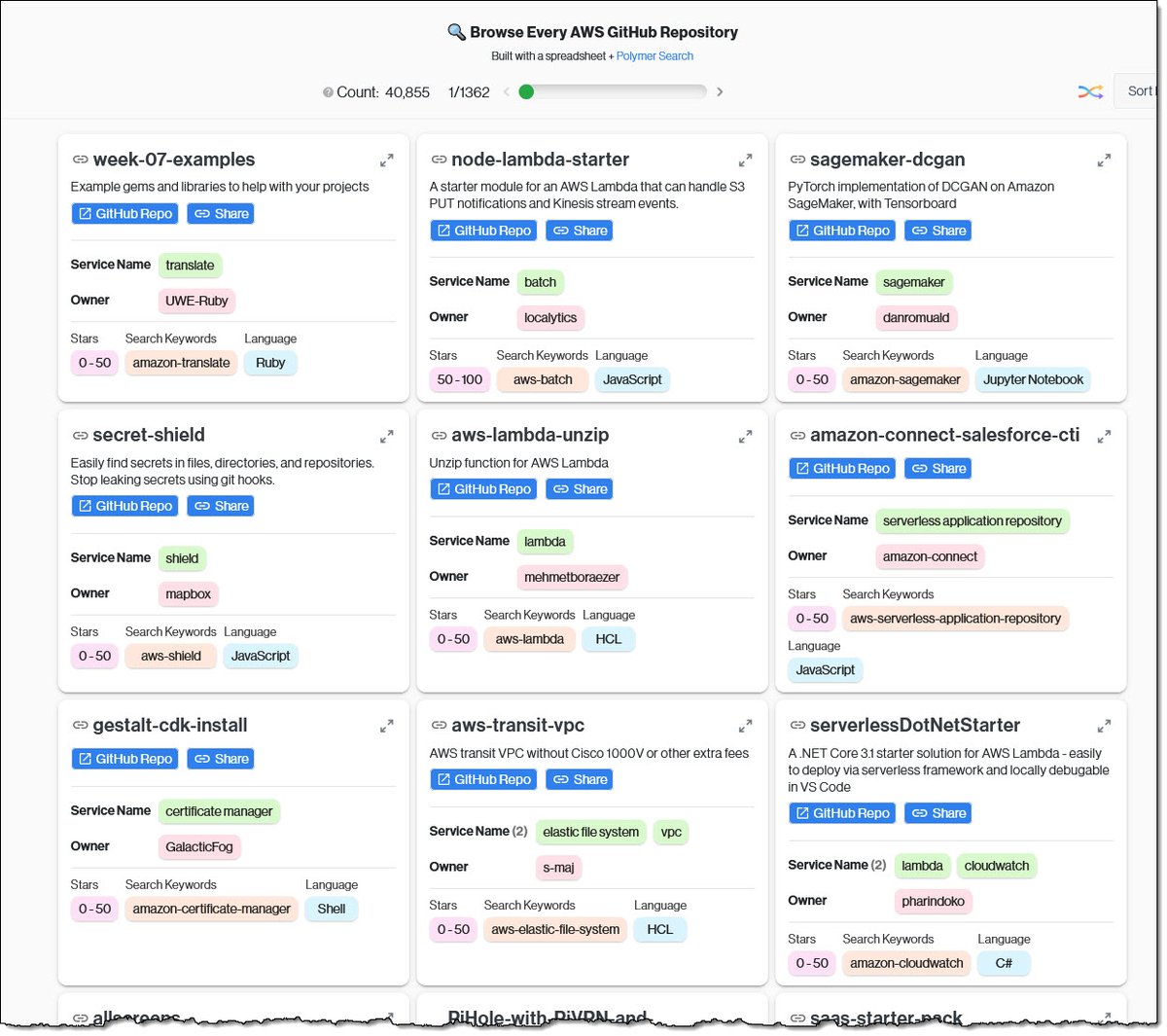The height and width of the screenshot is (1036, 1167).
Task: Open GitHub Repo for secret-shield
Action: click(125, 506)
